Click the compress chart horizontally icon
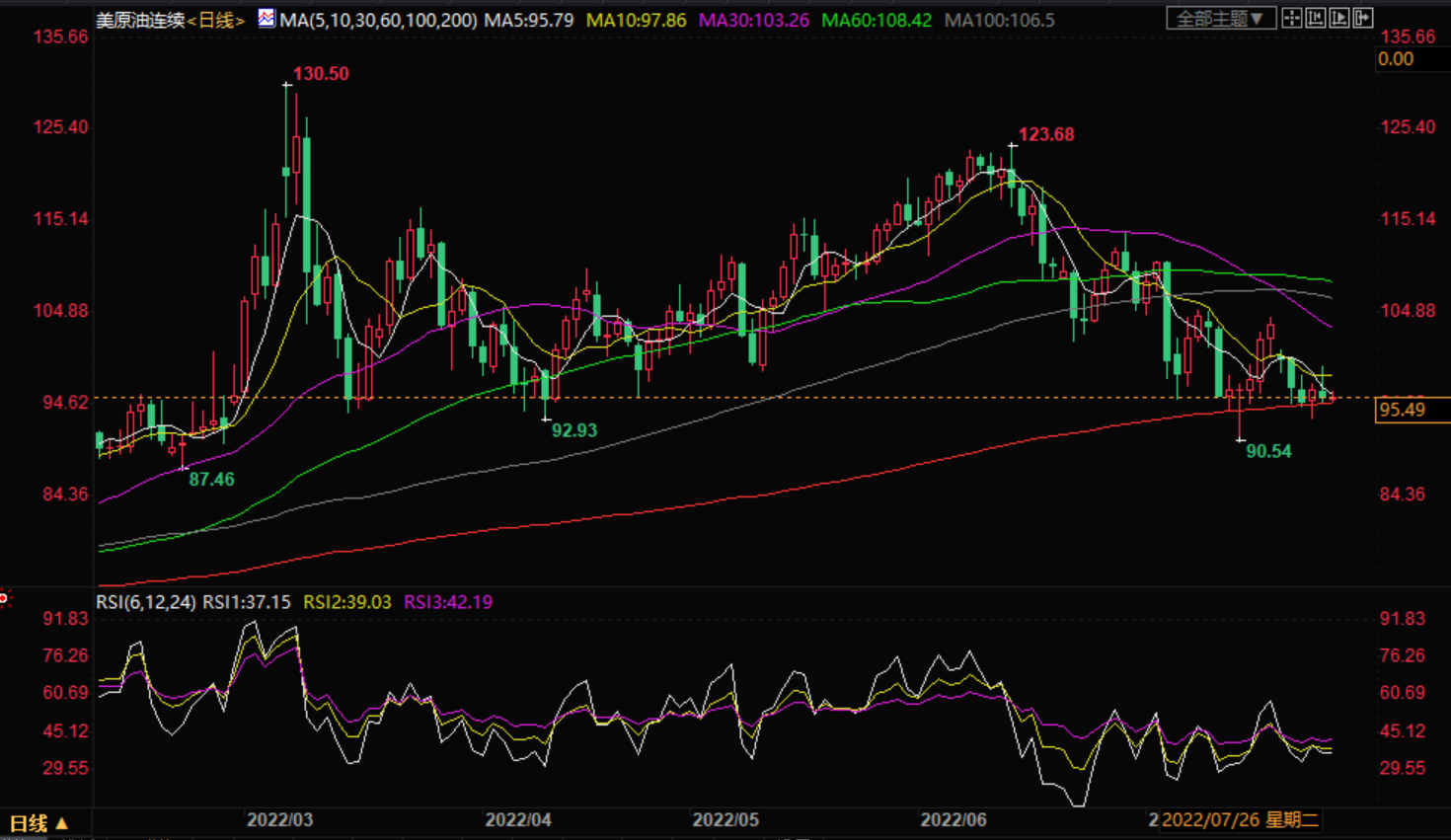1451x840 pixels. pos(1316,18)
